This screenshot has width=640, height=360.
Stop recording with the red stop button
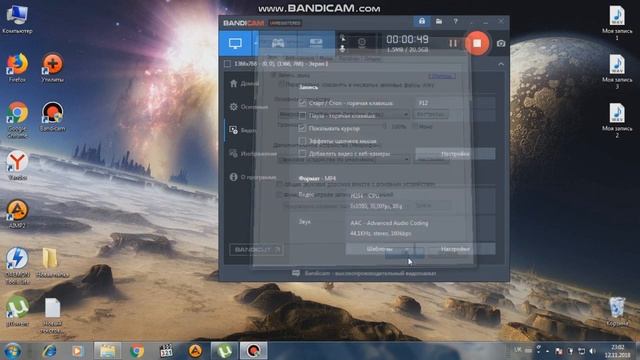click(x=477, y=43)
